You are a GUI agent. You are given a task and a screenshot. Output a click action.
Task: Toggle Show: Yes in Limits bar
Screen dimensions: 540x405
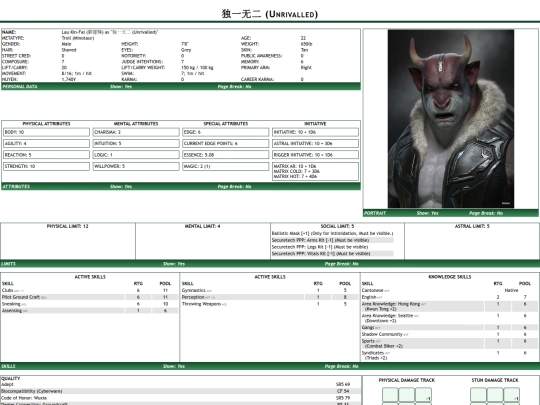point(174,264)
